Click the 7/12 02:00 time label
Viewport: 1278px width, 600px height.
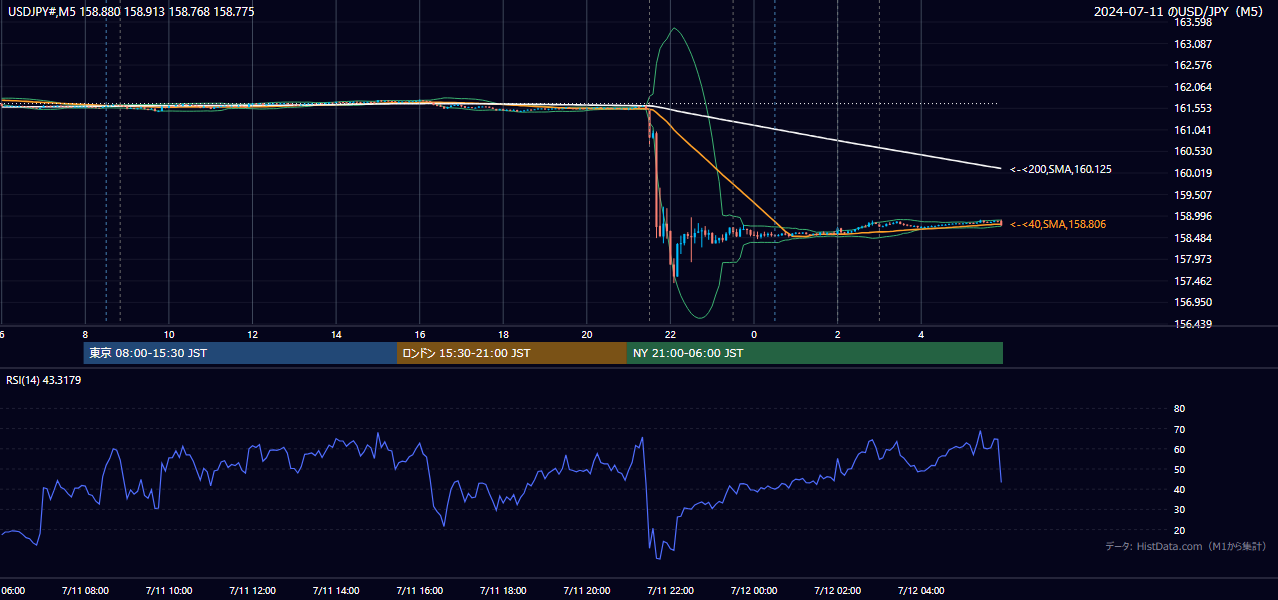[x=837, y=590]
